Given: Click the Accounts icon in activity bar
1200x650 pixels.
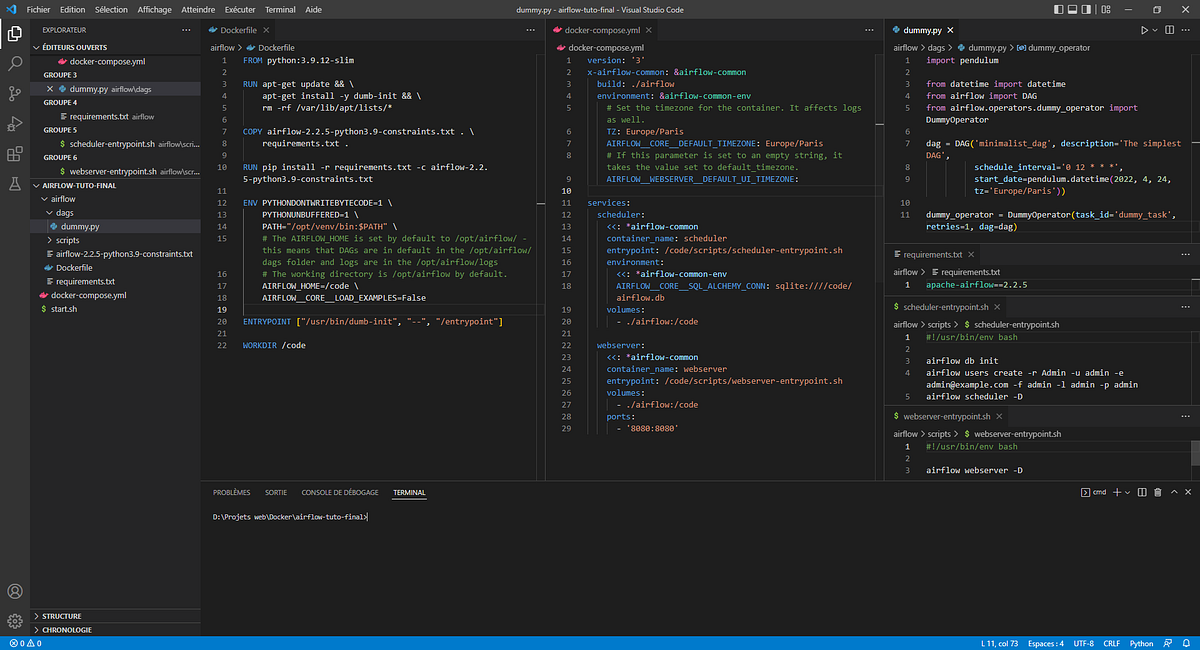Looking at the screenshot, I should 15,592.
